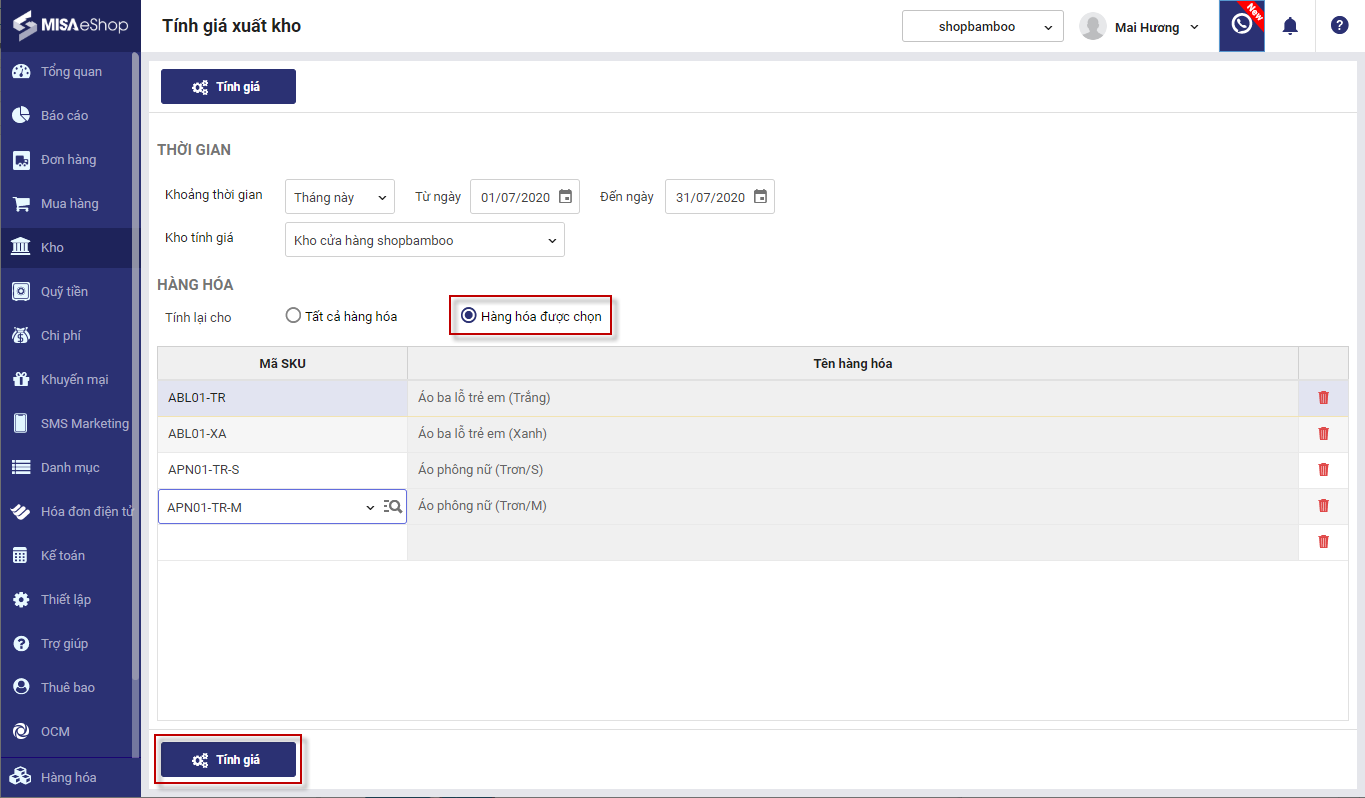Image resolution: width=1365 pixels, height=798 pixels.
Task: Open the Kho tính giá dropdown
Action: 424,240
